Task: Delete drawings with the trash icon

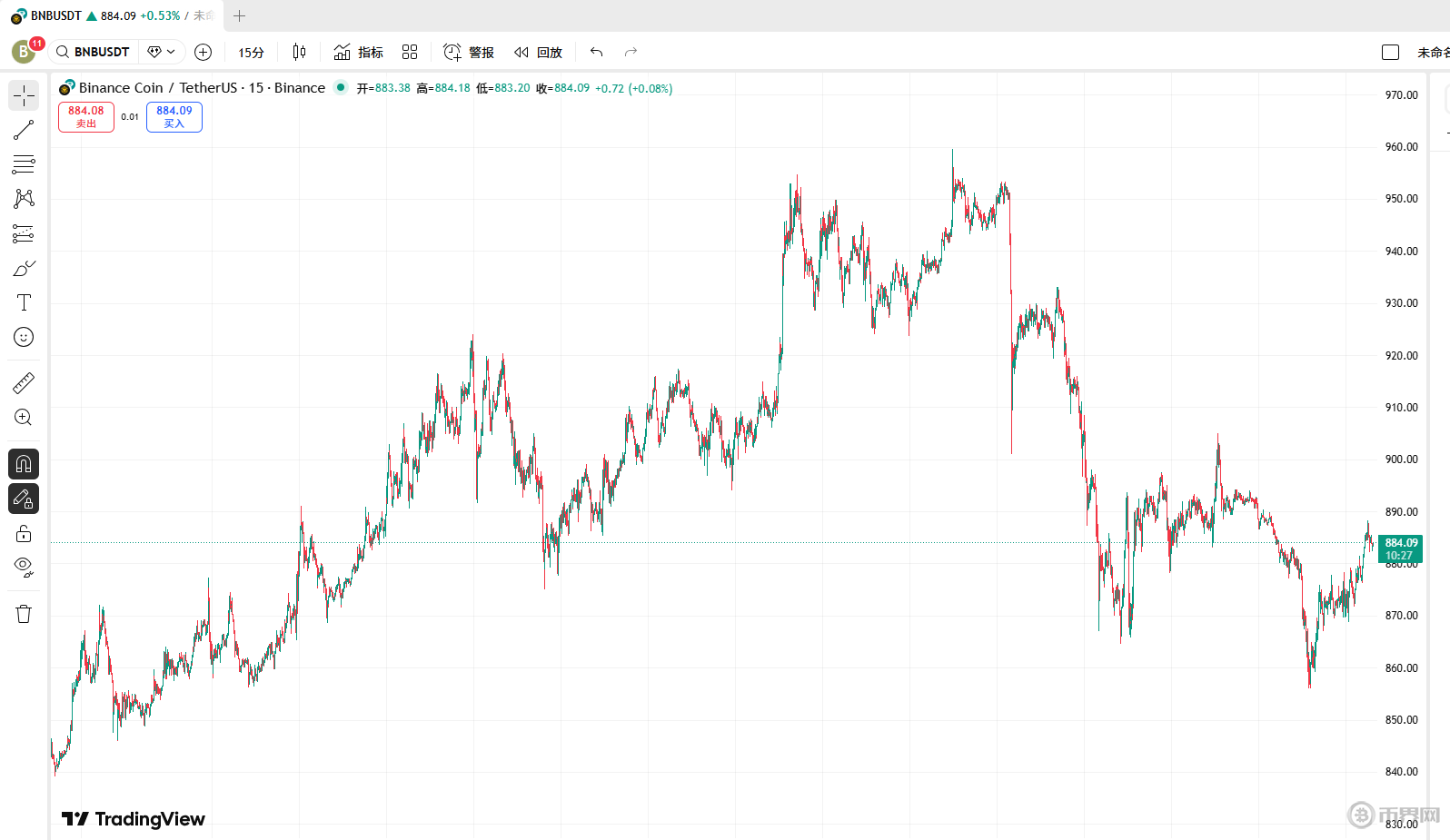Action: coord(24,614)
